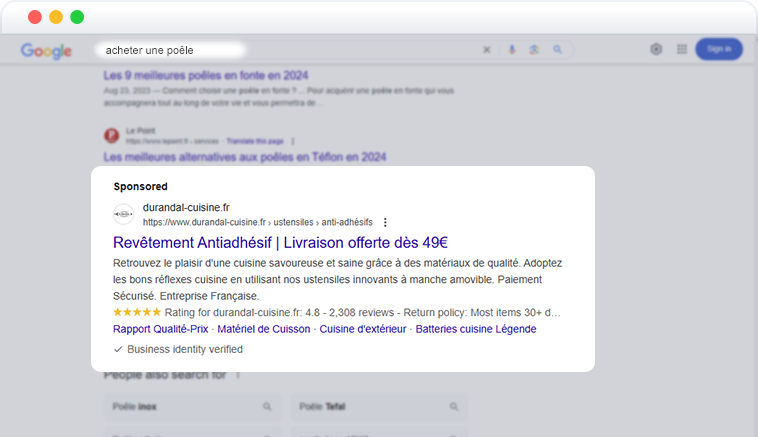Screen dimensions: 758x437
Task: Click the Sign in button
Action: click(719, 49)
